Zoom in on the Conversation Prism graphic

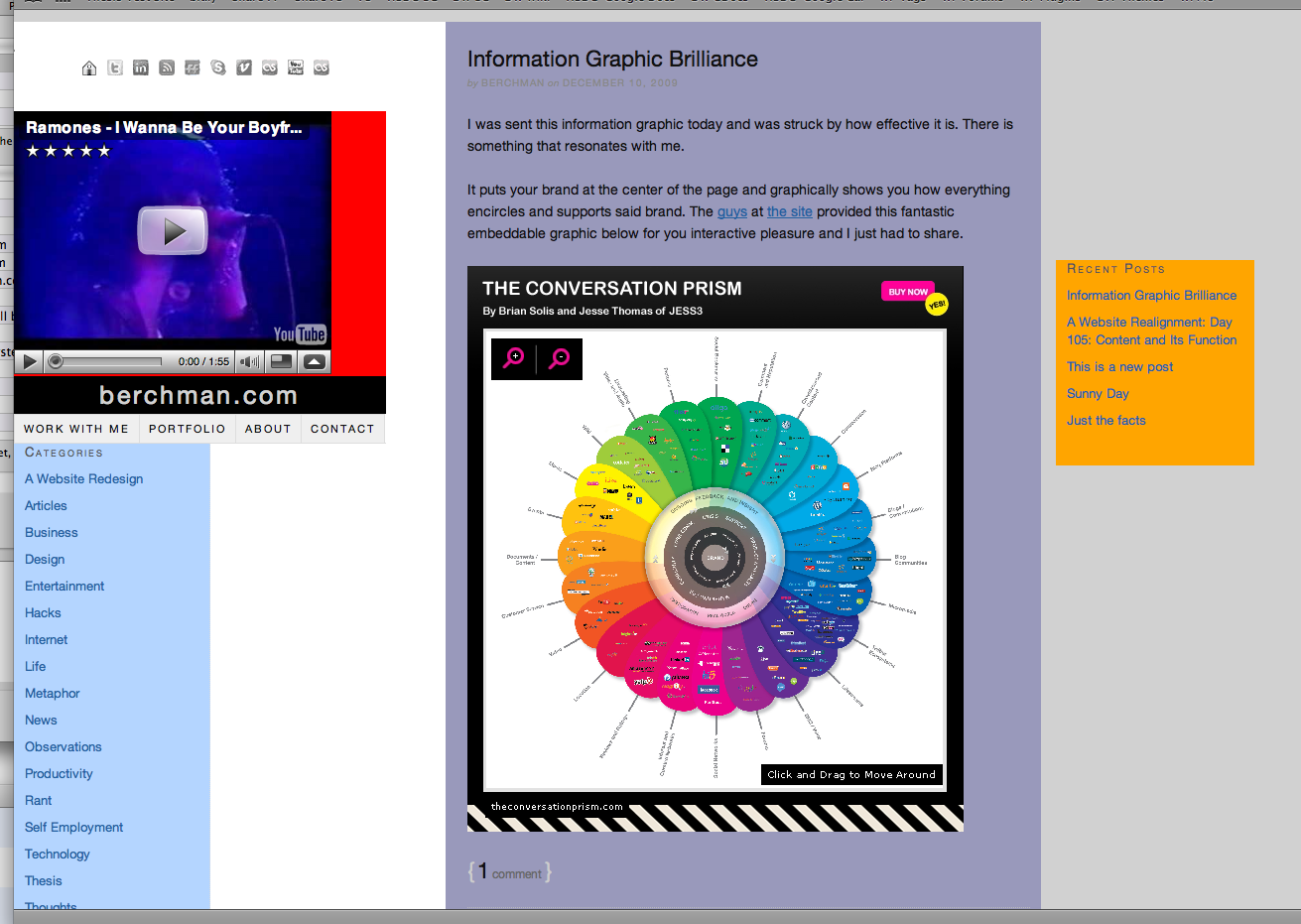click(514, 358)
